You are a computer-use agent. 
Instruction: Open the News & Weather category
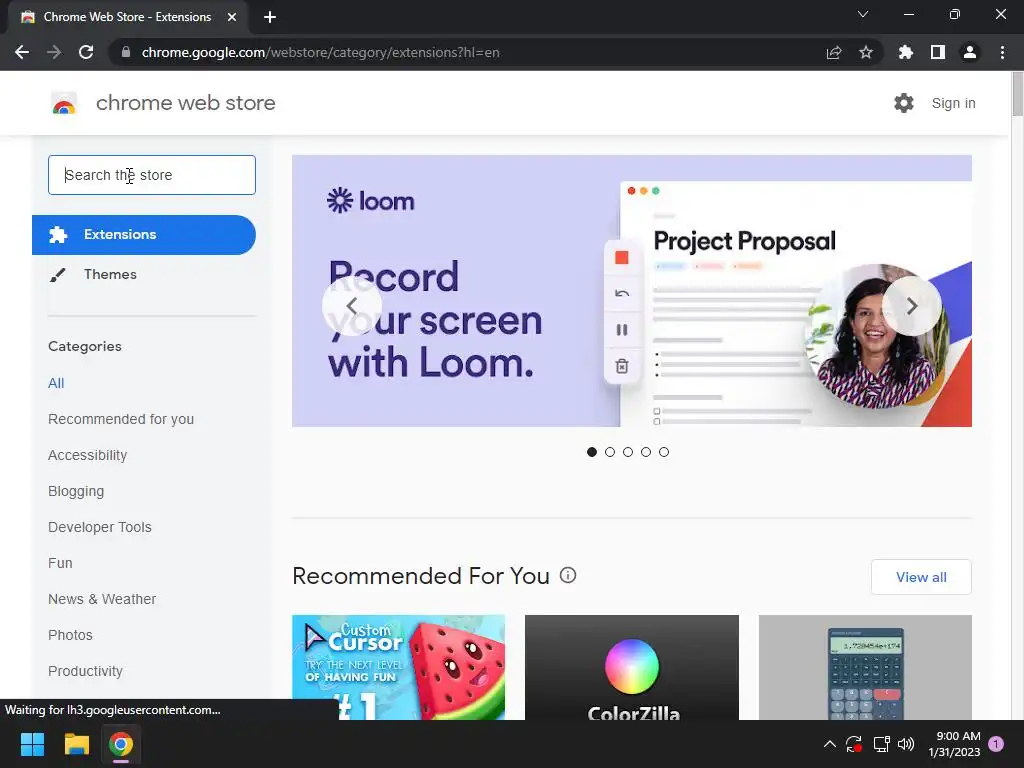pyautogui.click(x=102, y=599)
